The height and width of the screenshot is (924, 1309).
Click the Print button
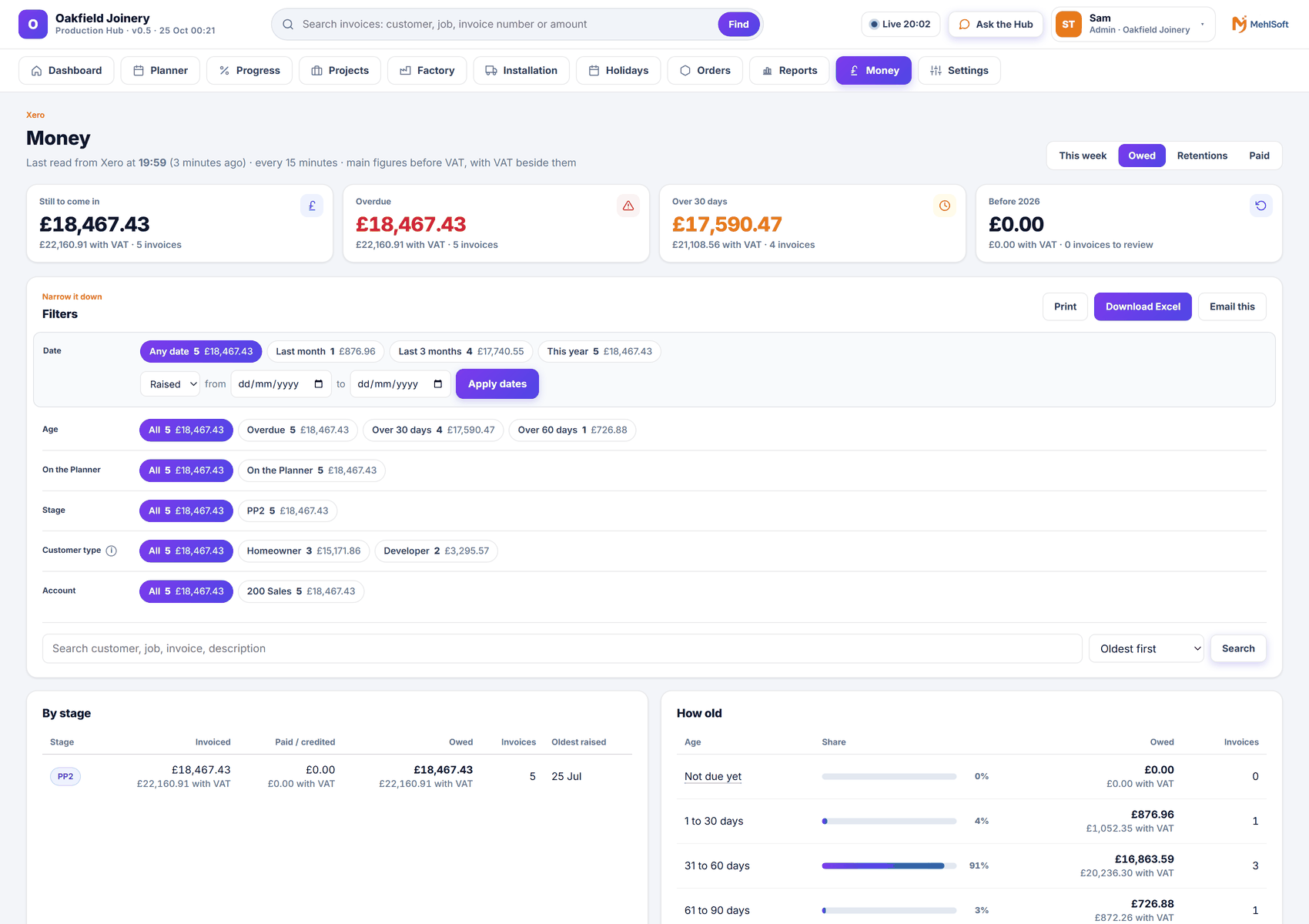(x=1065, y=306)
